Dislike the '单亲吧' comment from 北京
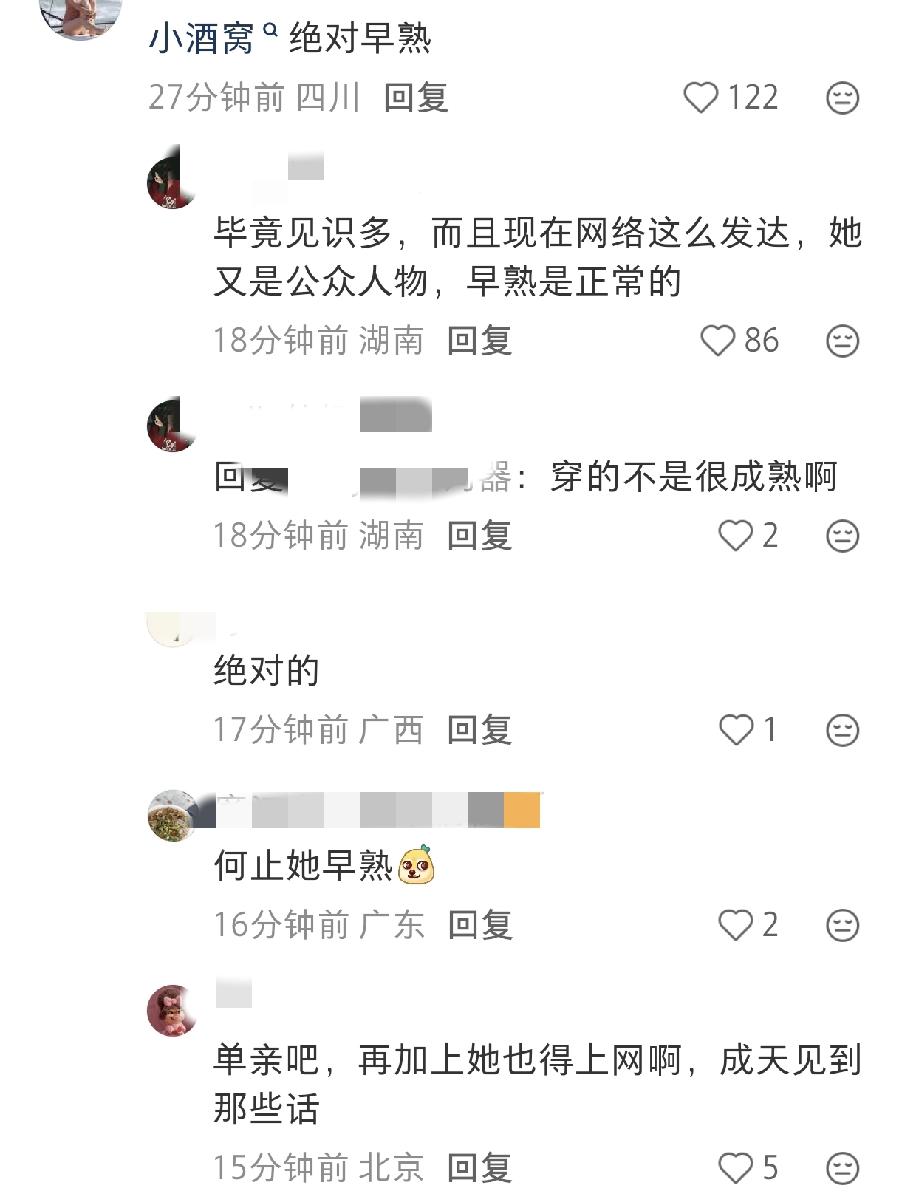The image size is (916, 1194). (842, 1167)
